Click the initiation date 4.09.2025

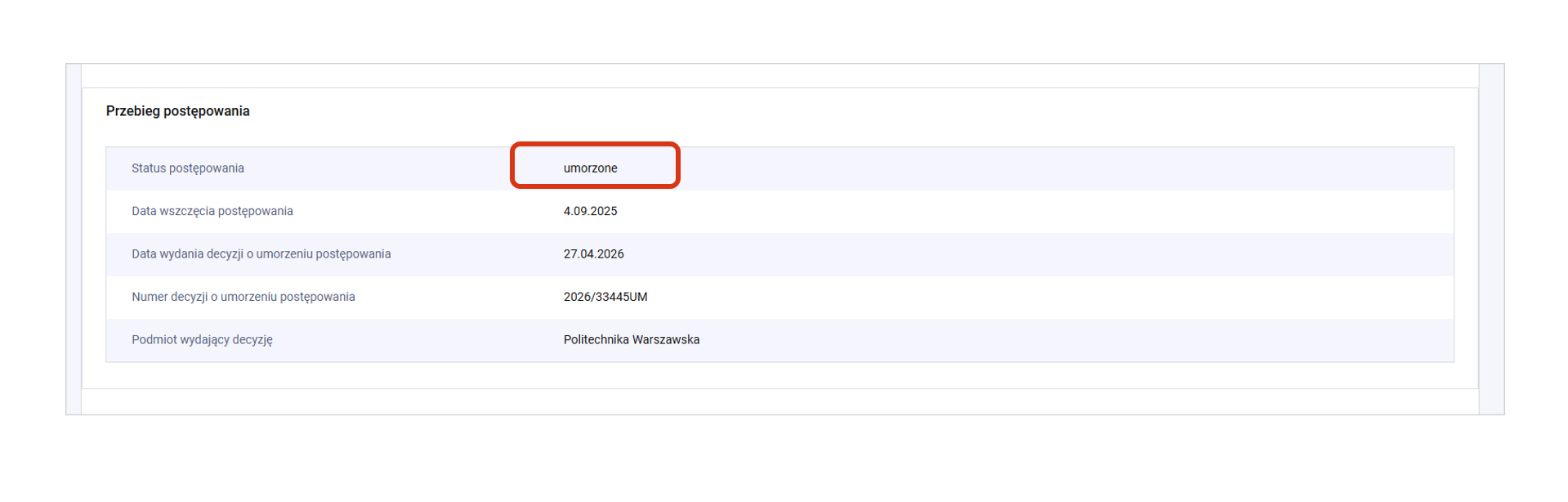coord(590,211)
